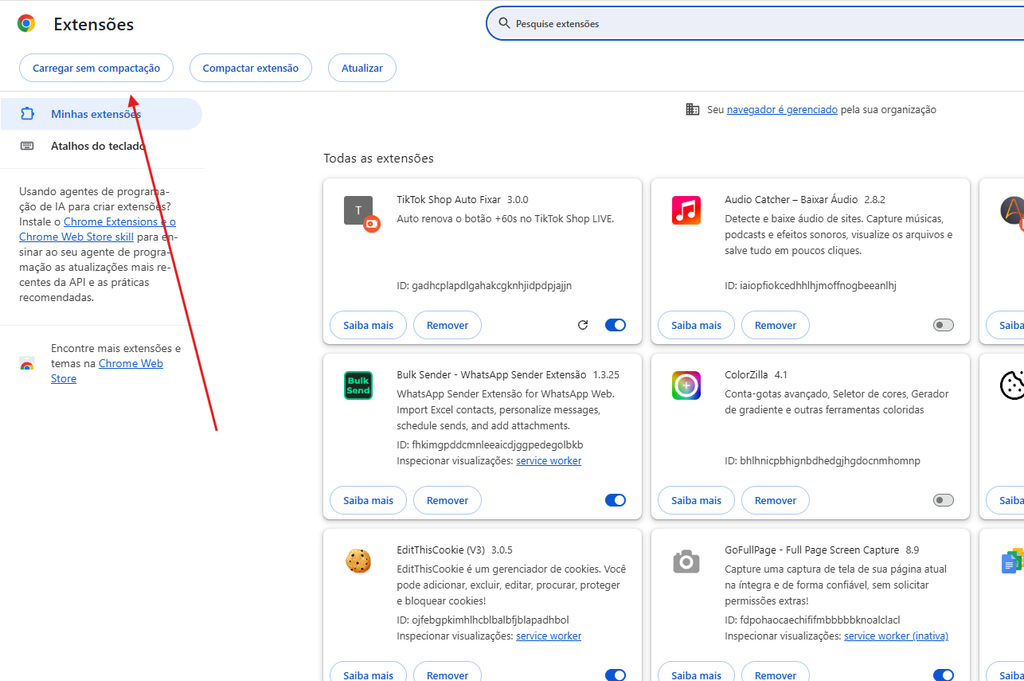Enable the Audio Catcher extension
The height and width of the screenshot is (681, 1024).
tap(943, 325)
